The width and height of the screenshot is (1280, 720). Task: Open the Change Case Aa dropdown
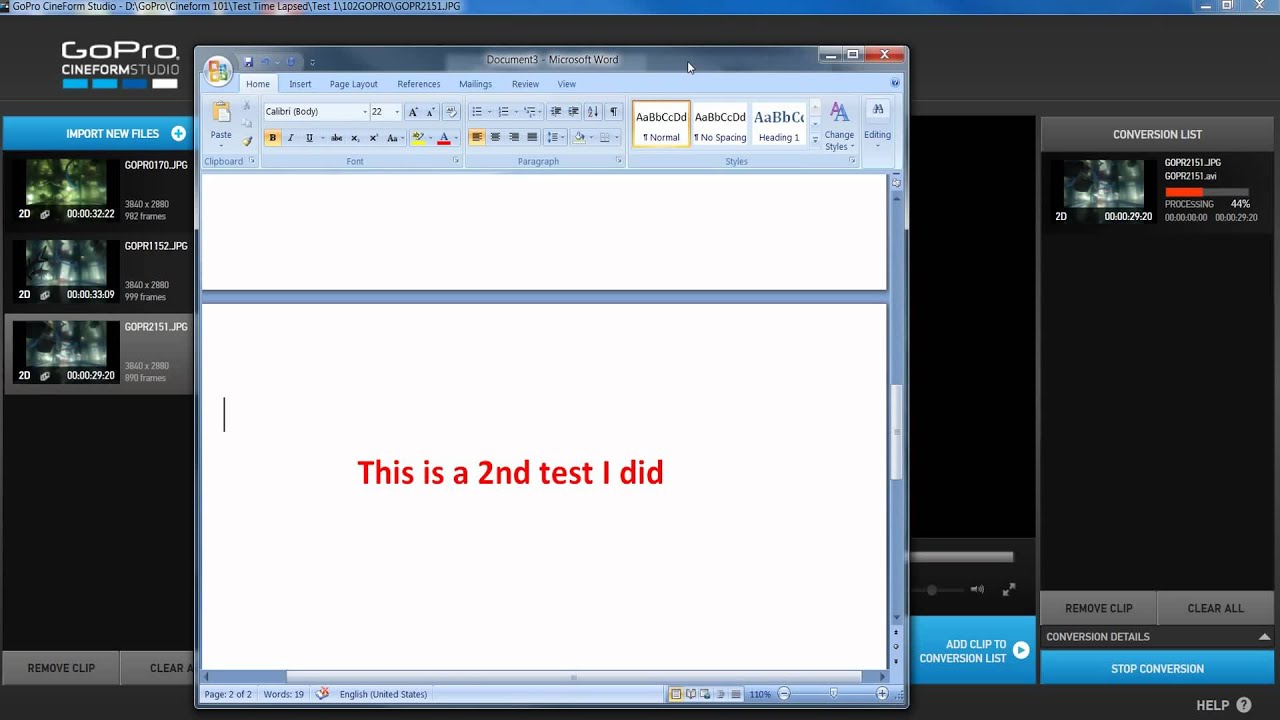394,138
